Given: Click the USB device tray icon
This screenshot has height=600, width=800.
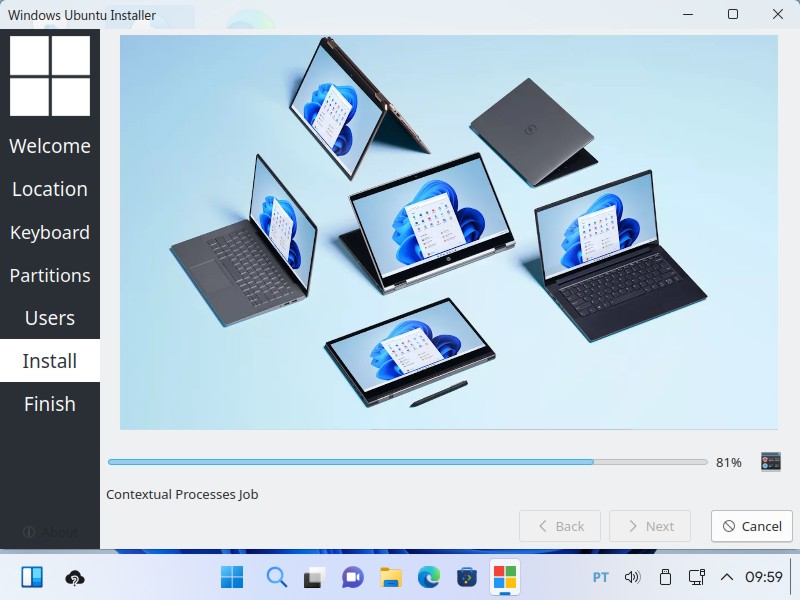Looking at the screenshot, I should tap(665, 577).
